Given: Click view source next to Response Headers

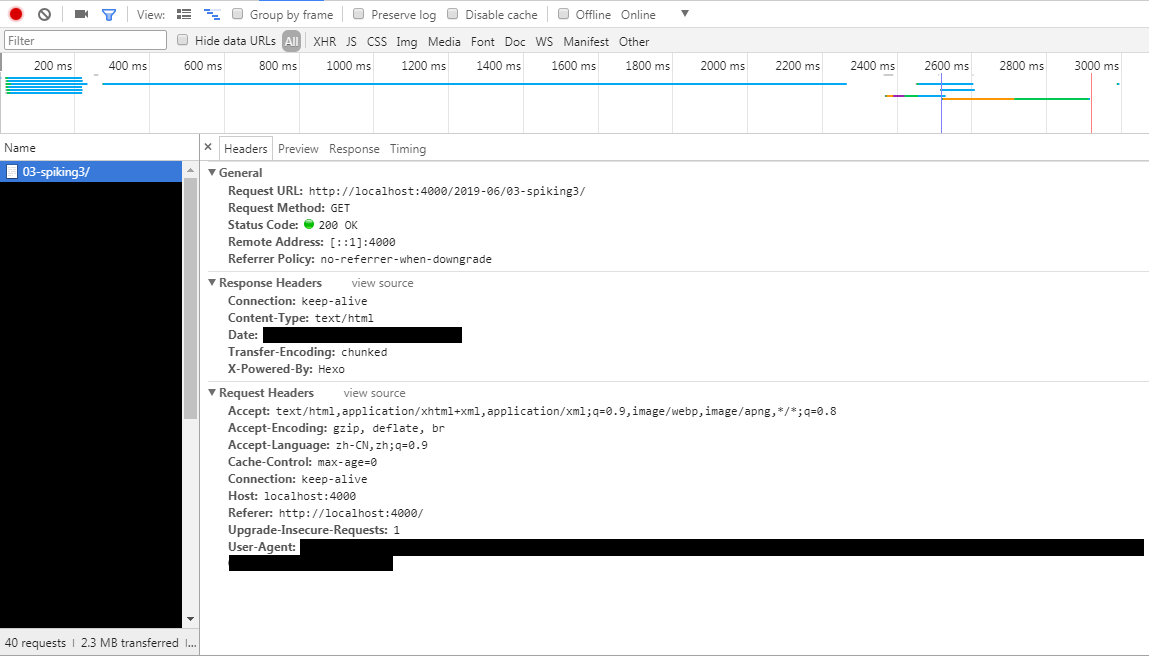Looking at the screenshot, I should (x=382, y=283).
